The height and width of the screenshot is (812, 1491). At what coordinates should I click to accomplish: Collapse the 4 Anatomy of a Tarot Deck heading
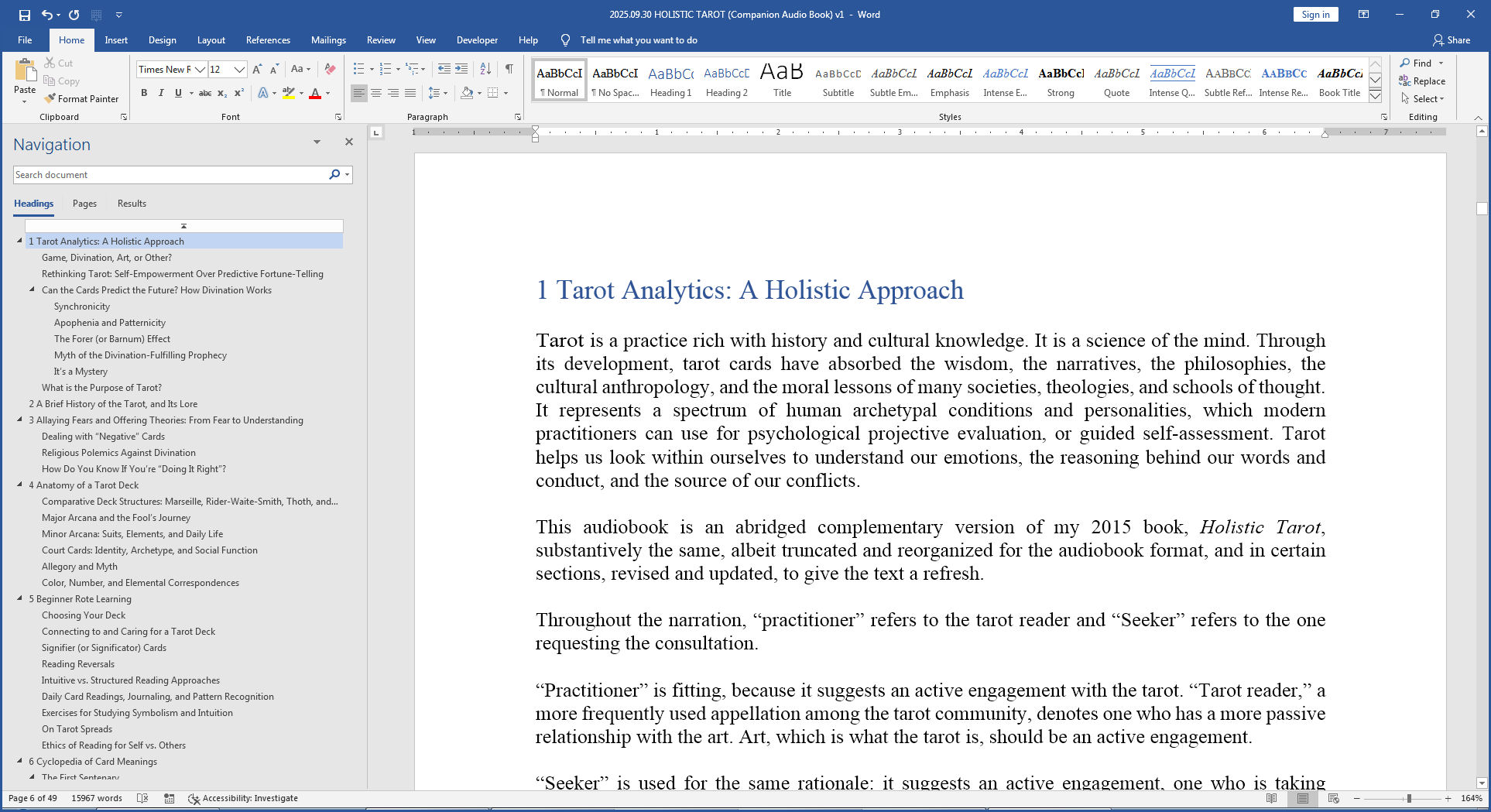(x=20, y=485)
